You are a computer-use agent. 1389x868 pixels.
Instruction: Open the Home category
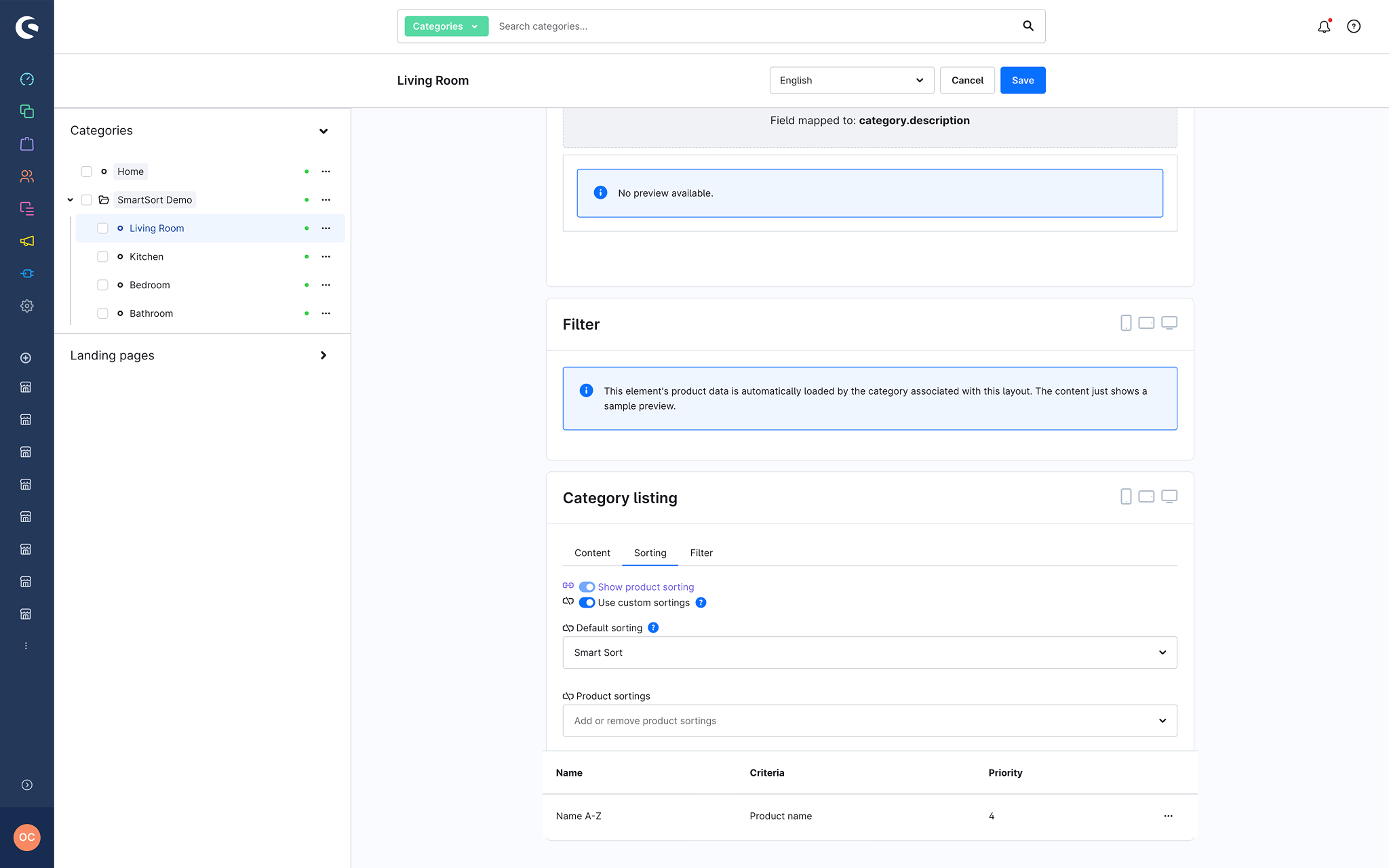point(130,172)
